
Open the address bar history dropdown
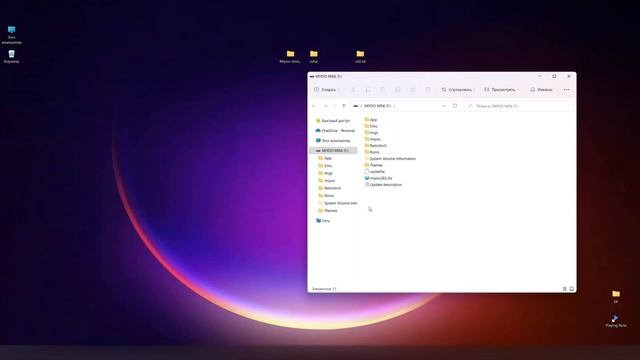tap(444, 106)
